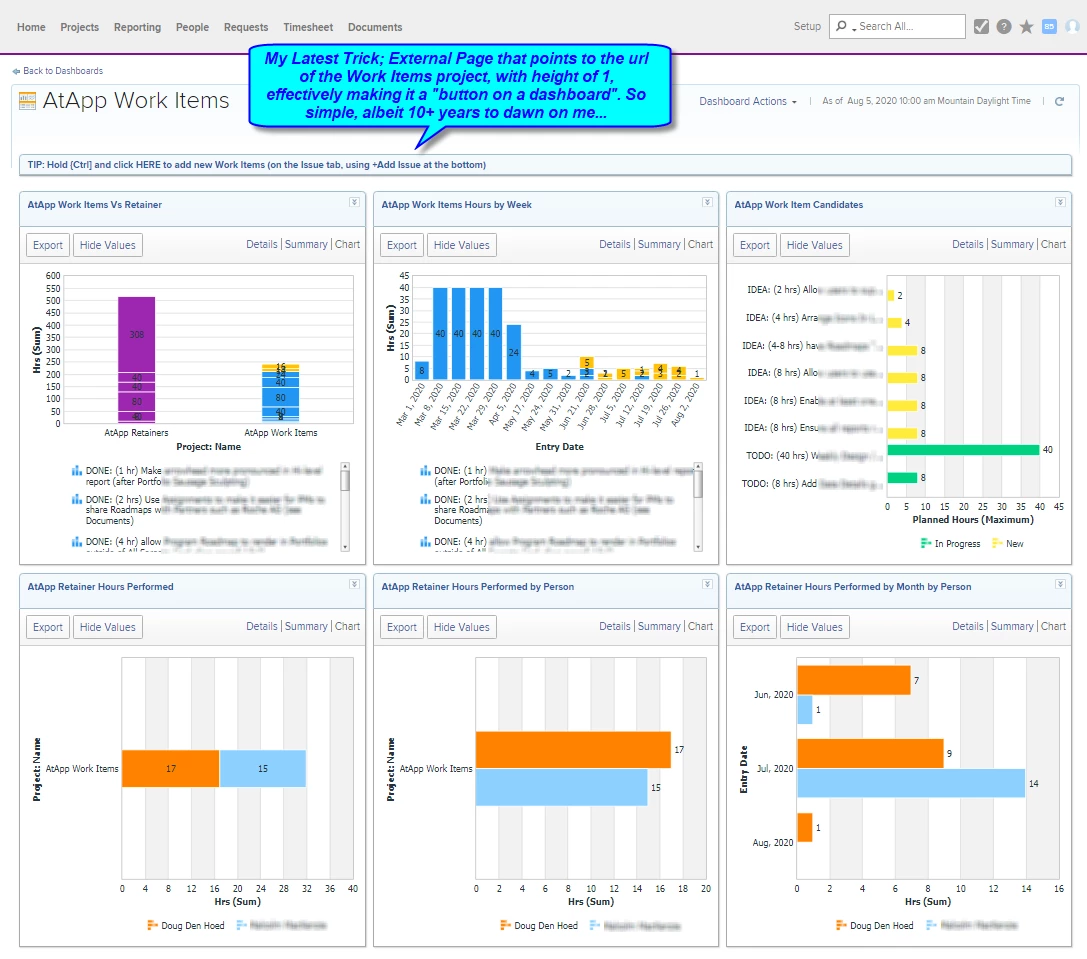Expand the Retainer Hours Performed by Person panel menu

pyautogui.click(x=707, y=585)
